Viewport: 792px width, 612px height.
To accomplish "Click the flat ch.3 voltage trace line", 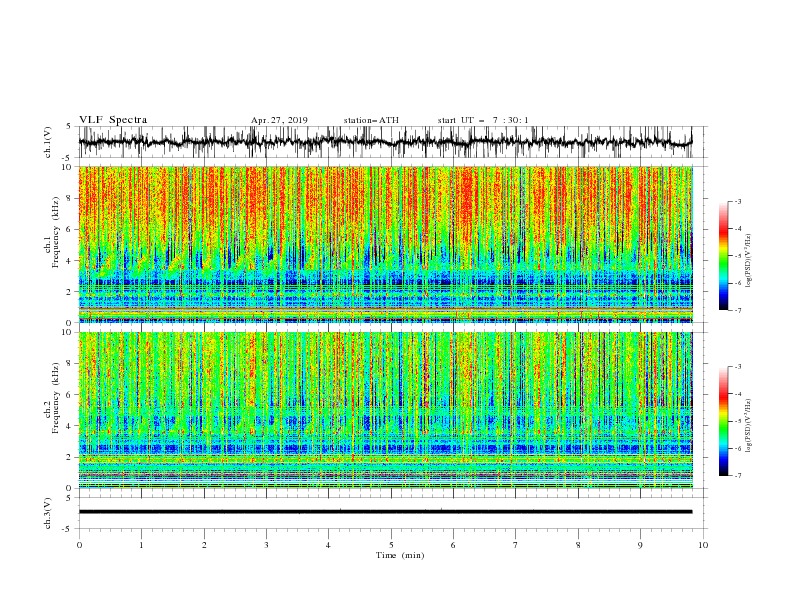I will (385, 512).
